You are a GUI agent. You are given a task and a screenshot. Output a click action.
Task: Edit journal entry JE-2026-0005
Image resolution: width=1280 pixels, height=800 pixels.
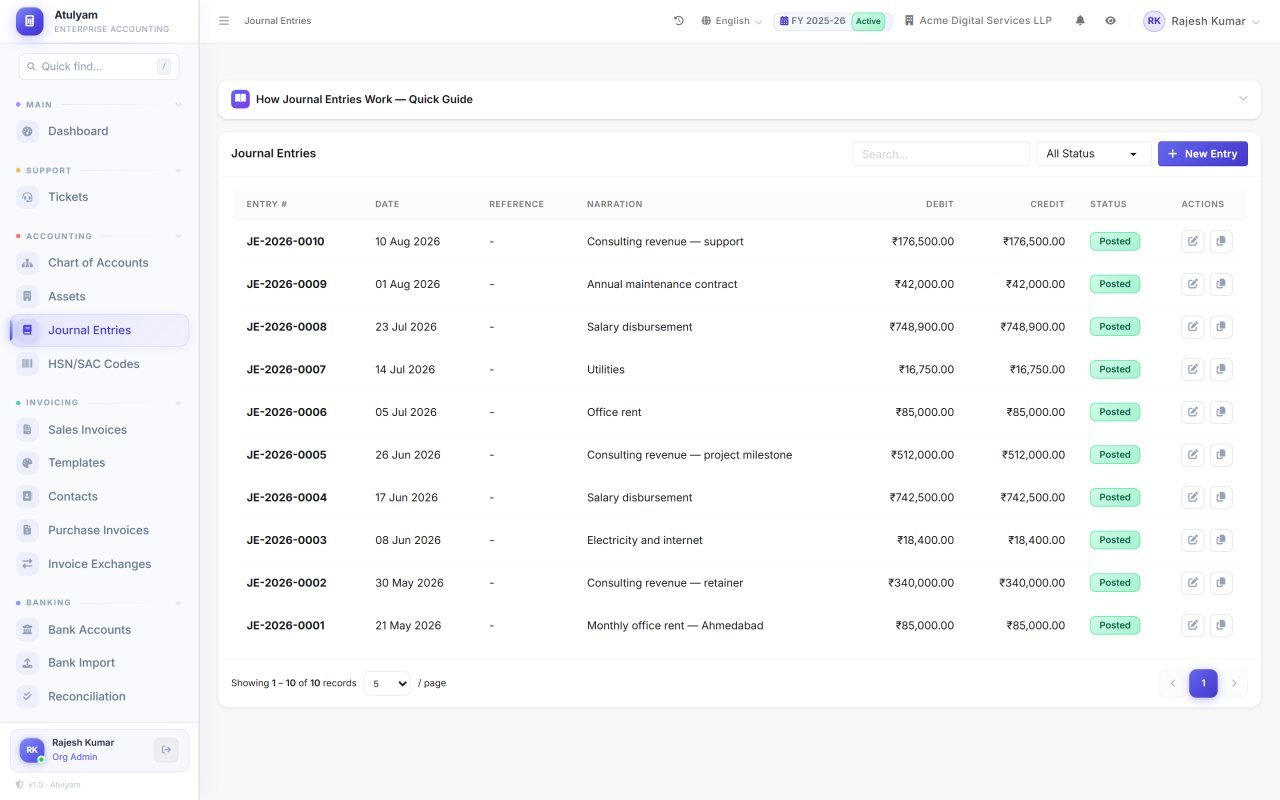tap(1192, 455)
